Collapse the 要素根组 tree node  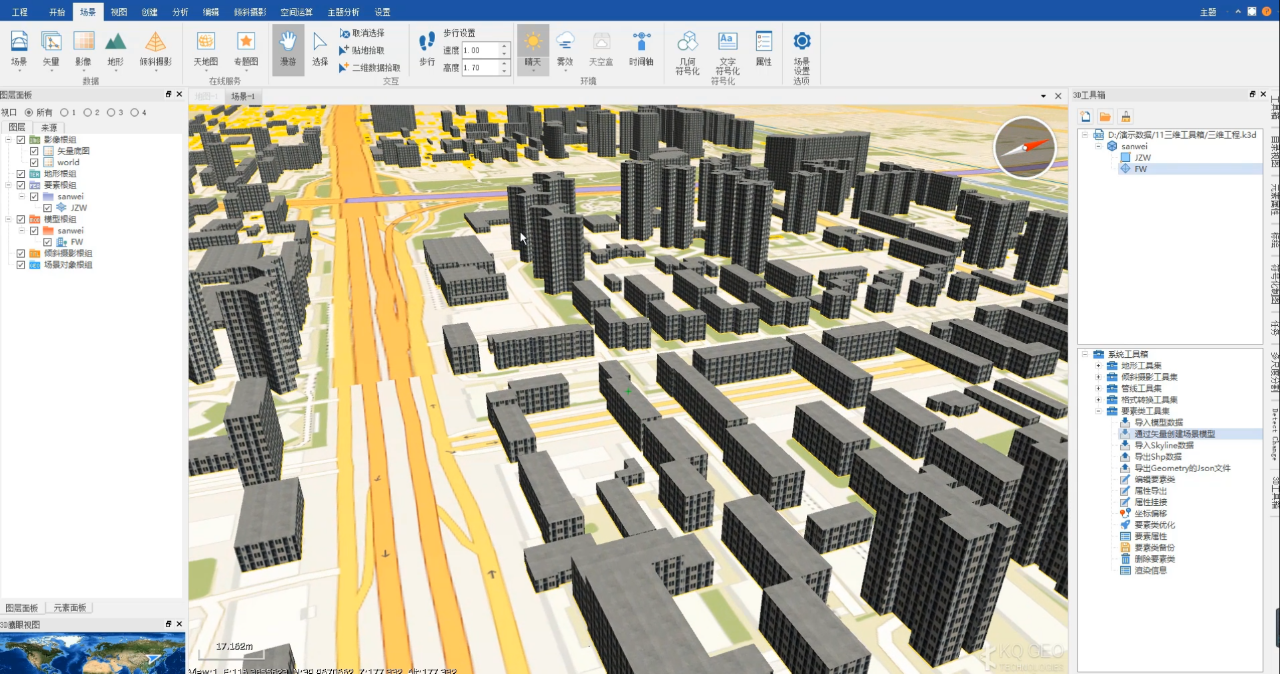tap(9, 185)
